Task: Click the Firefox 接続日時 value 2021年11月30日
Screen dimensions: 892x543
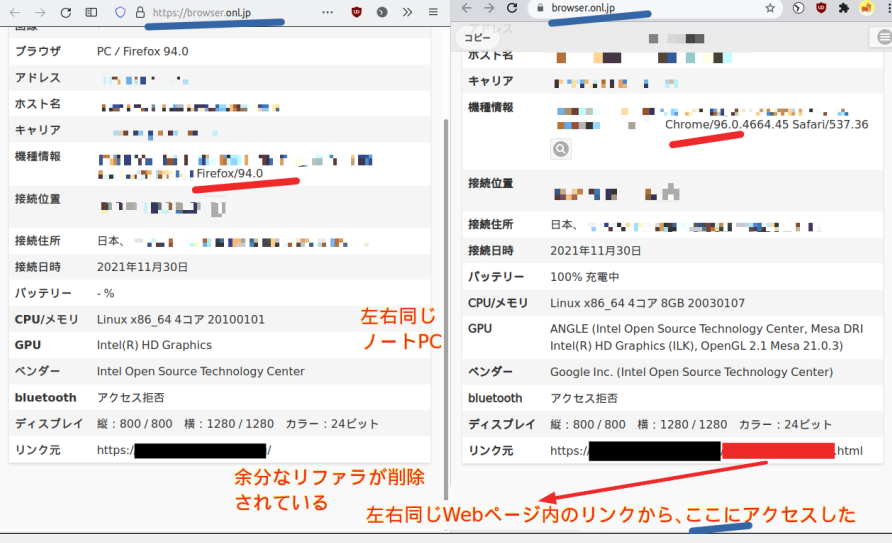Action: coord(142,267)
